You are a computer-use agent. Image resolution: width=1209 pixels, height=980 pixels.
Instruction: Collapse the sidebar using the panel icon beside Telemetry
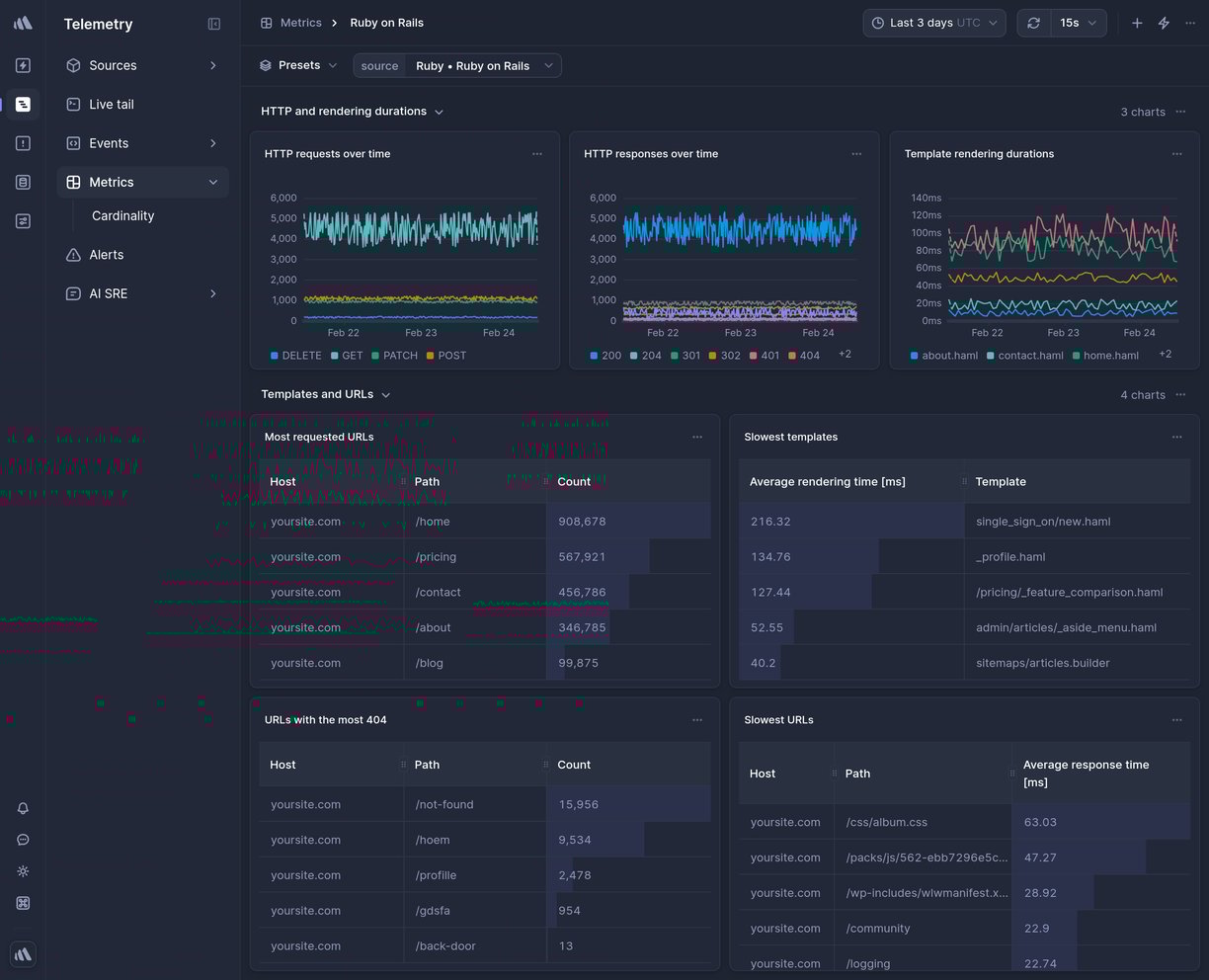[x=214, y=24]
